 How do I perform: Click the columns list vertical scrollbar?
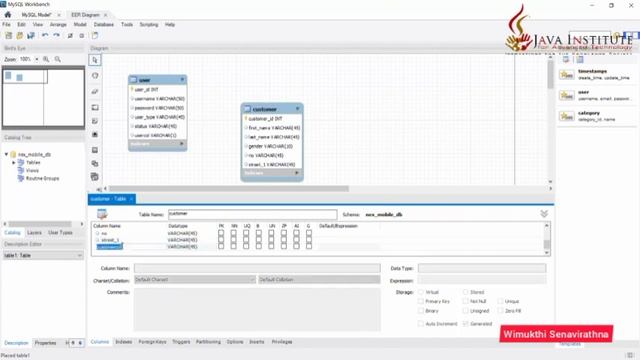547,244
